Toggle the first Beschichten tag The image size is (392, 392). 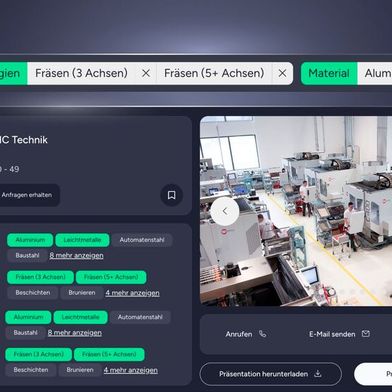33,293
